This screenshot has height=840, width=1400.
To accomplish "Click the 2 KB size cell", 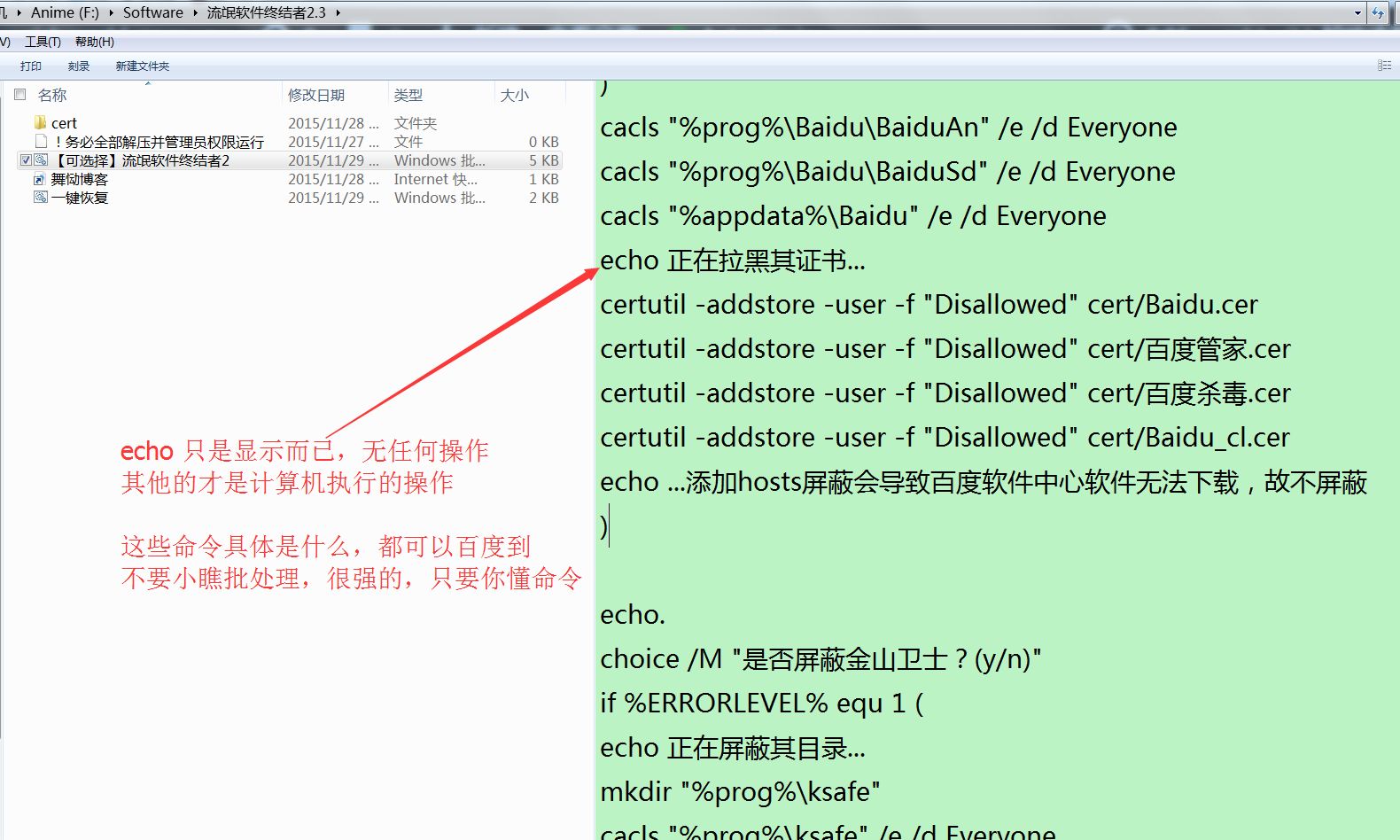I will click(x=544, y=198).
